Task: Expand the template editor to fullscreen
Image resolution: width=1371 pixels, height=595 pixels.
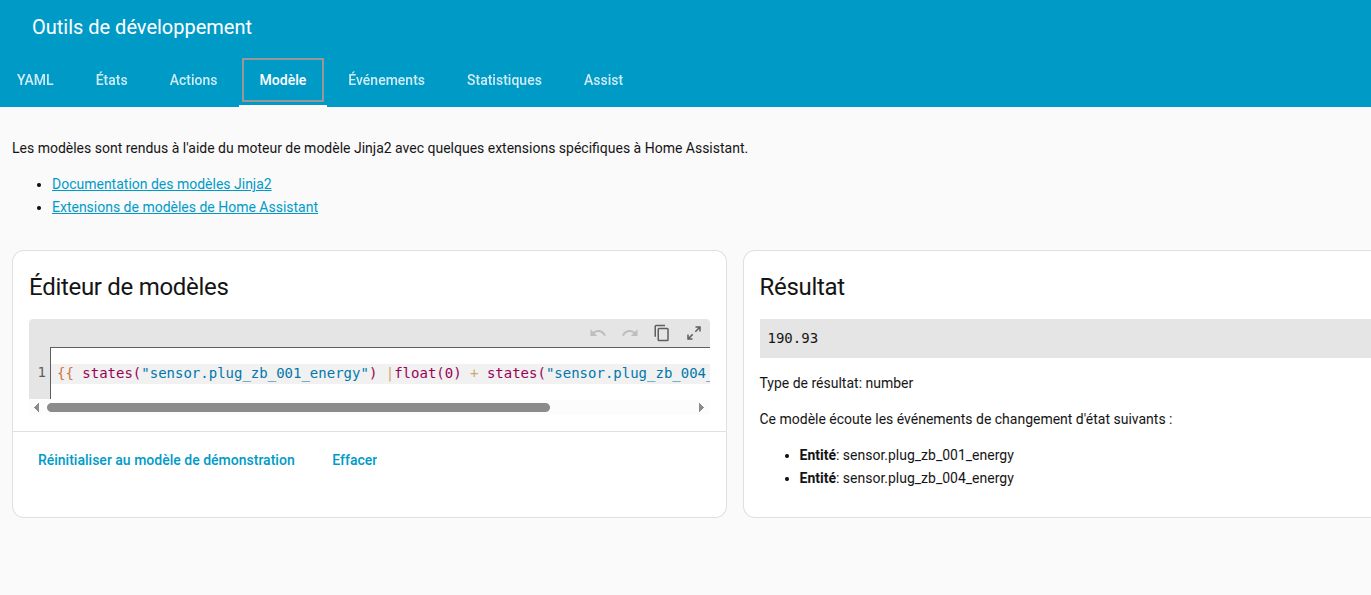Action: point(694,333)
